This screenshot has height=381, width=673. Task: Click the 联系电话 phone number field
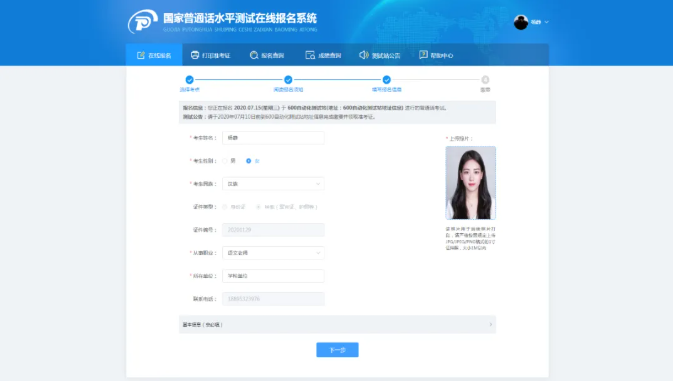(x=273, y=299)
